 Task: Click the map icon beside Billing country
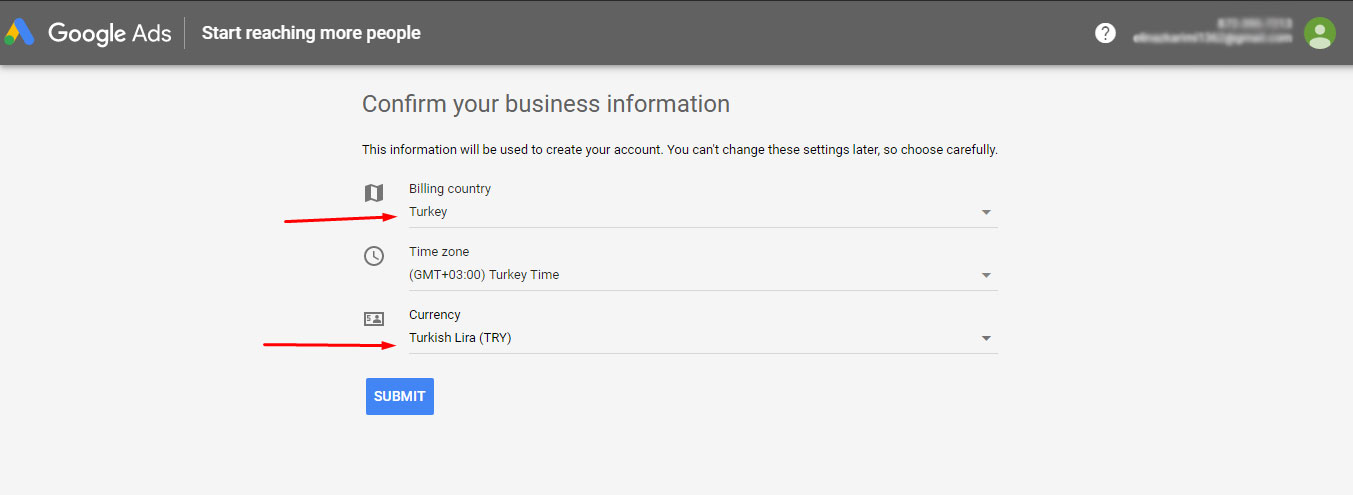point(373,193)
